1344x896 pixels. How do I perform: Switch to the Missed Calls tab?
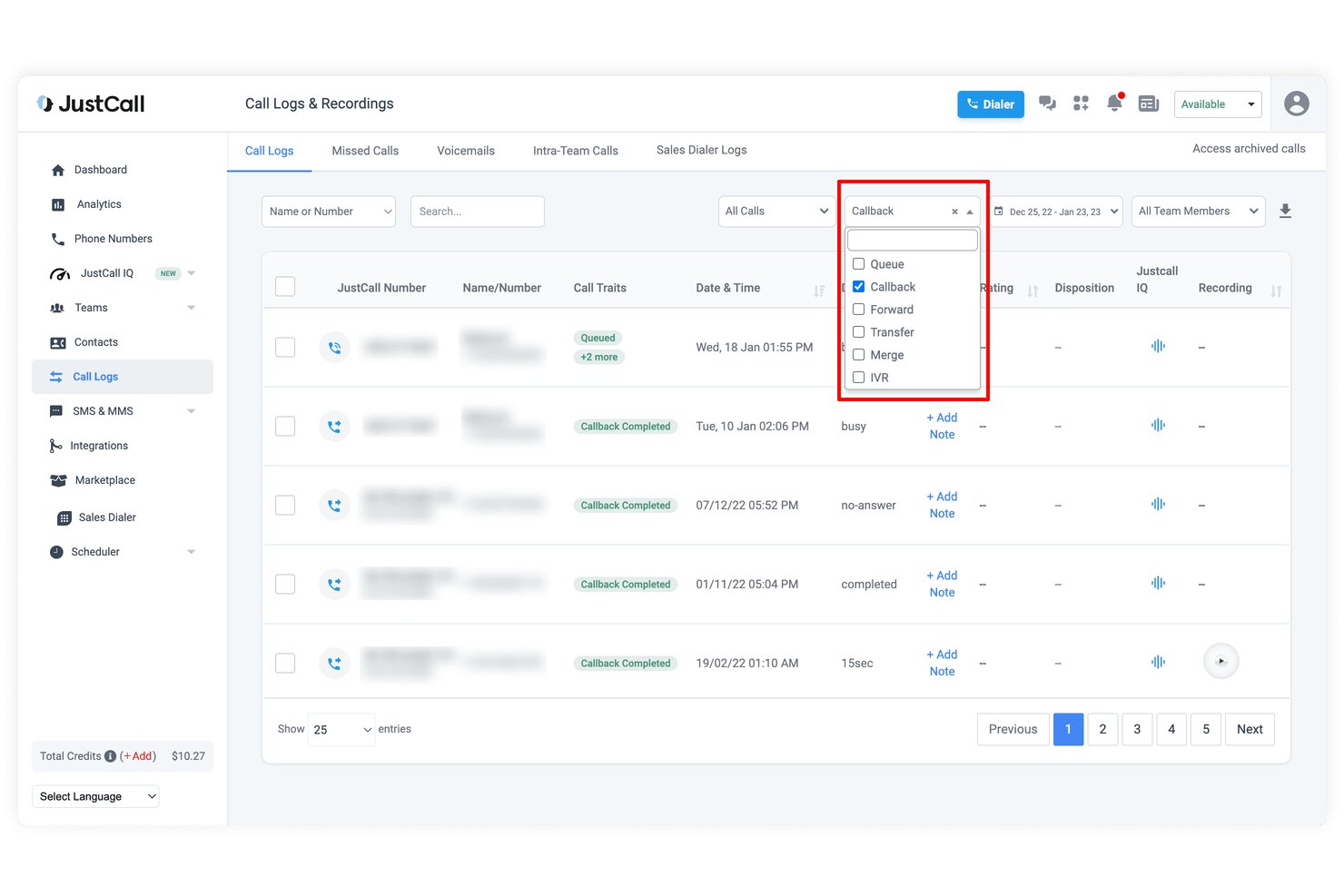click(x=365, y=151)
